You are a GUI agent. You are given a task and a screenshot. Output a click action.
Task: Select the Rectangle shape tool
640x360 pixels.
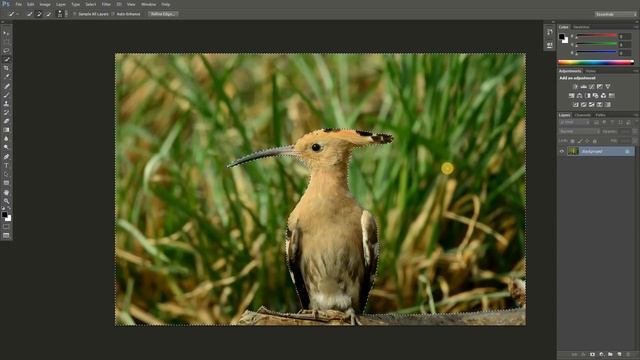[x=6, y=183]
